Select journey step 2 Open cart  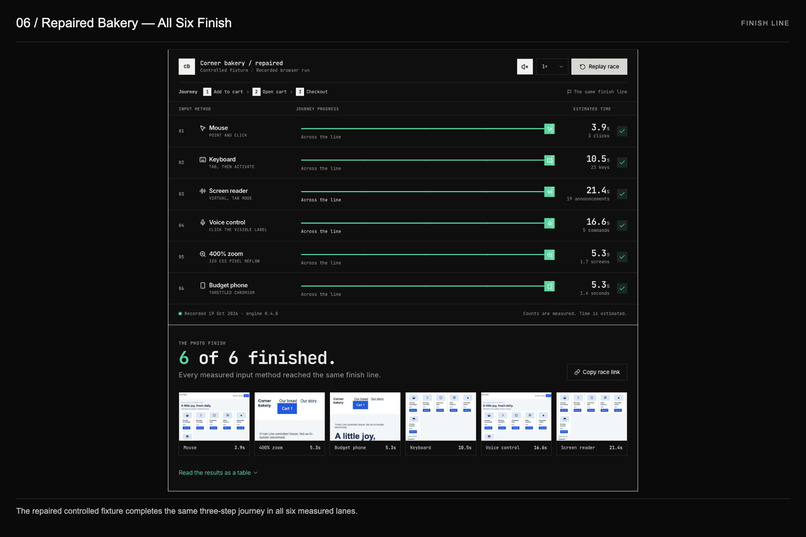click(269, 91)
